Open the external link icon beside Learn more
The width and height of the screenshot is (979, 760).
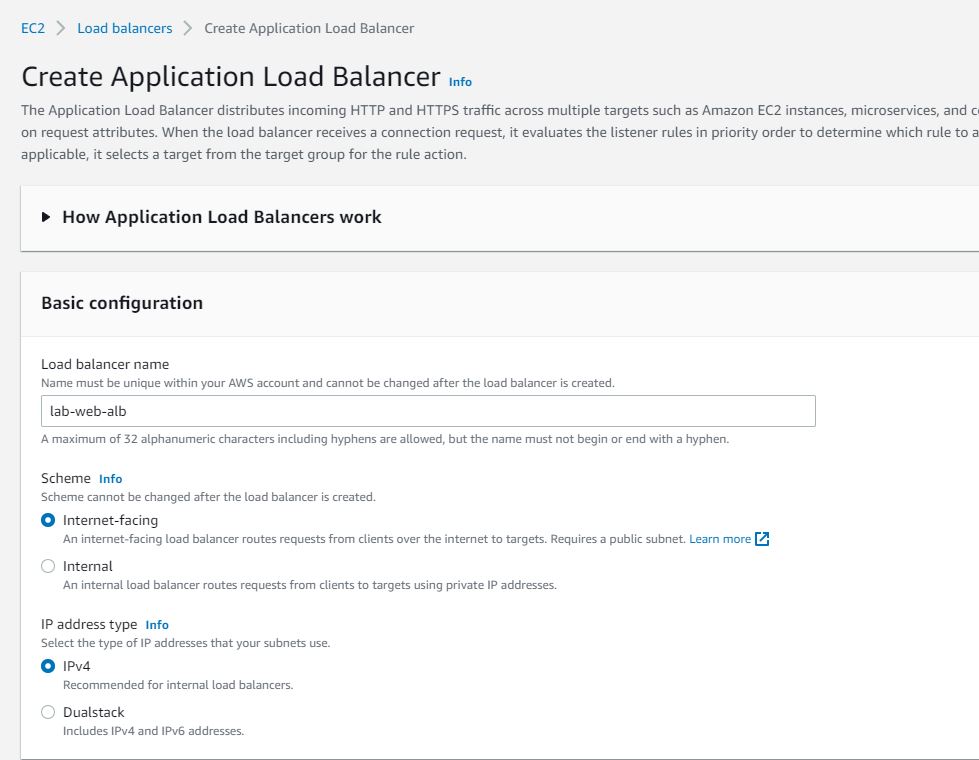762,539
